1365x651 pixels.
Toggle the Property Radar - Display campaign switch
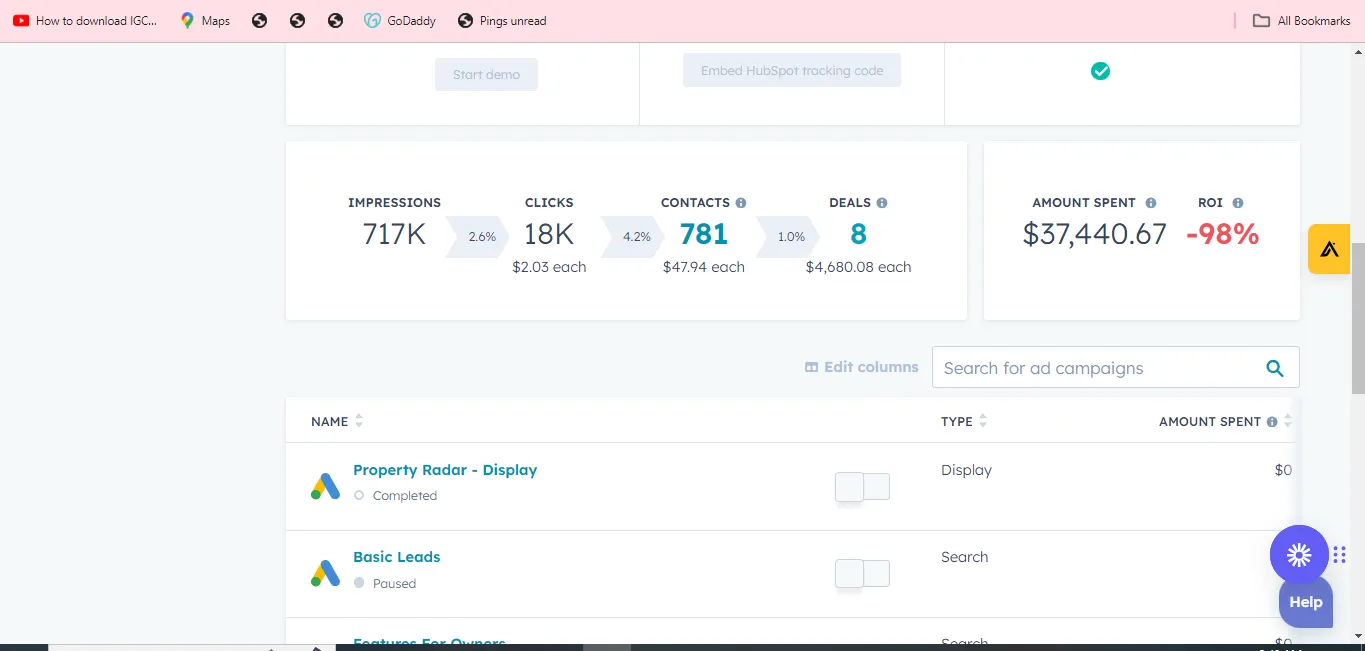click(862, 487)
